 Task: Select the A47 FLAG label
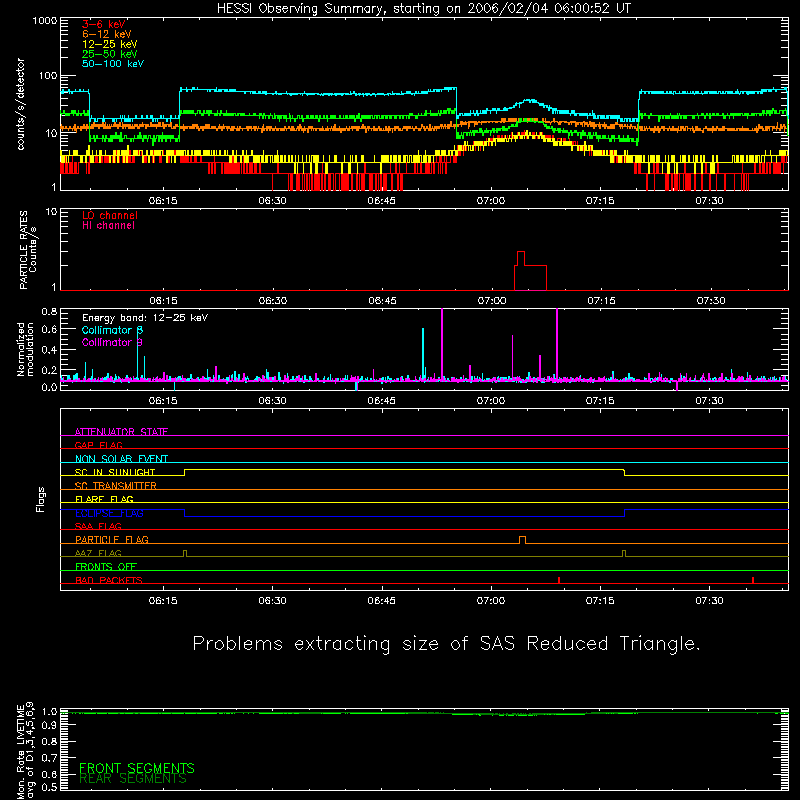(98, 553)
